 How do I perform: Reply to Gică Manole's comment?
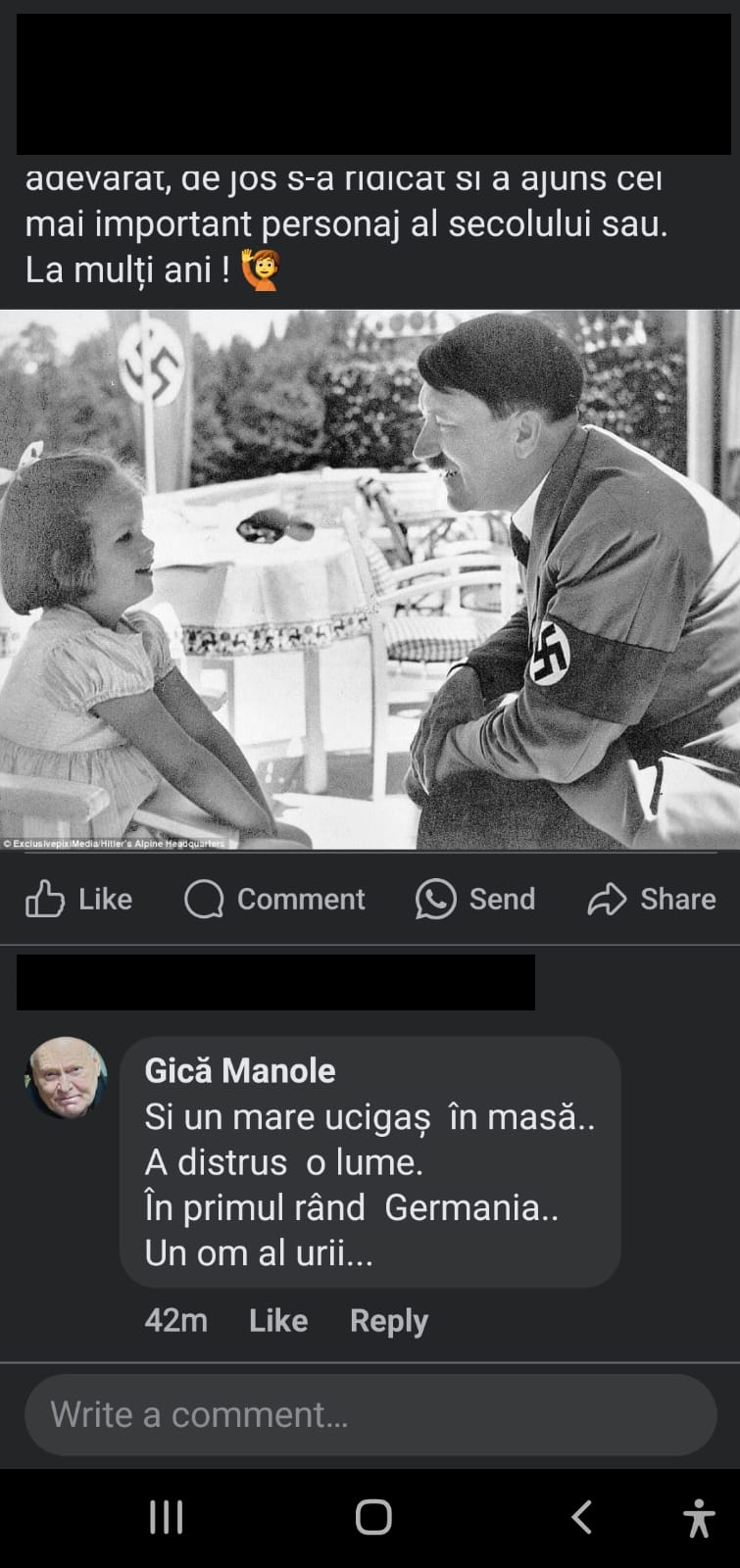pos(389,1321)
